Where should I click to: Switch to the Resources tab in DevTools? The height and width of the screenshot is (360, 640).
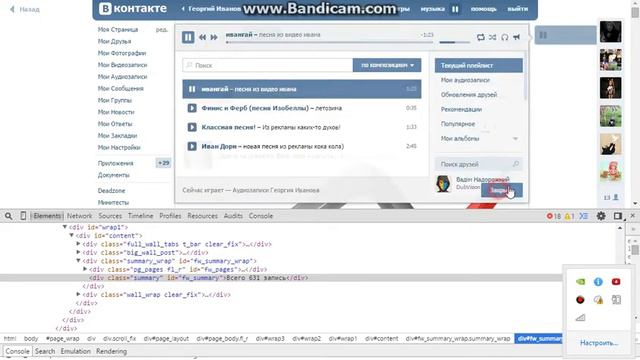click(202, 216)
